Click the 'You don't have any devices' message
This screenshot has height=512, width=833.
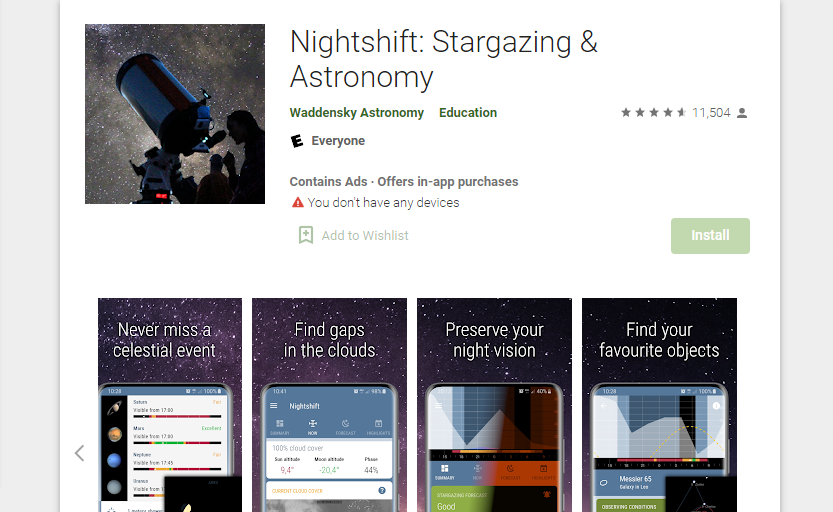[x=383, y=202]
